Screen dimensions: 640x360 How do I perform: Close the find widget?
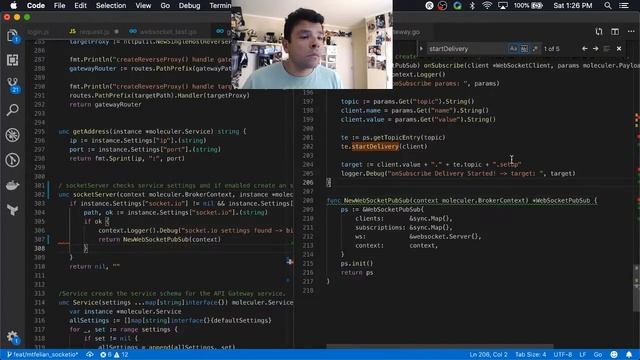tap(619, 49)
